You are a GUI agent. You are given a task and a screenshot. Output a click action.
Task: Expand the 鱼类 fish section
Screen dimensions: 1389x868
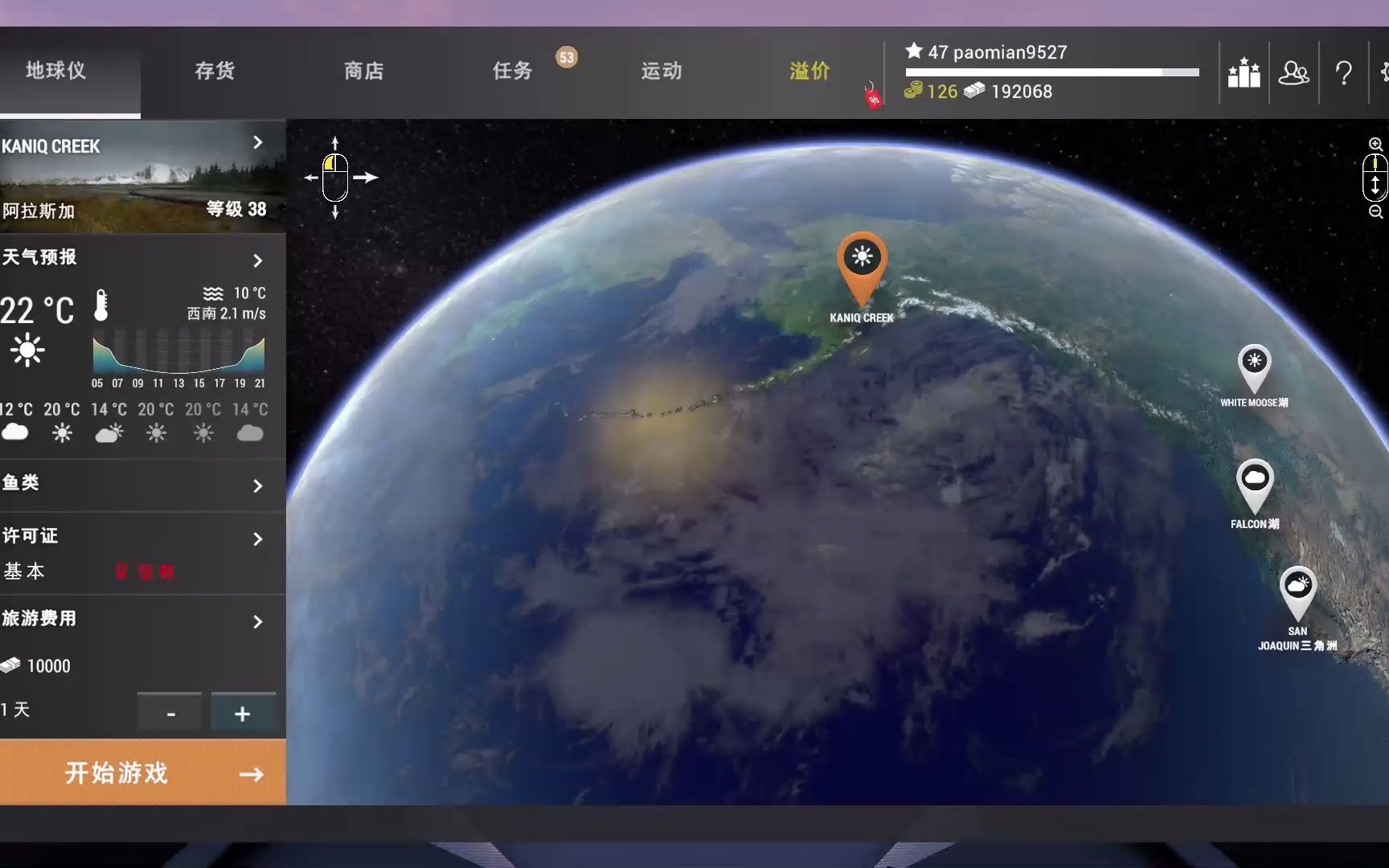(x=257, y=485)
